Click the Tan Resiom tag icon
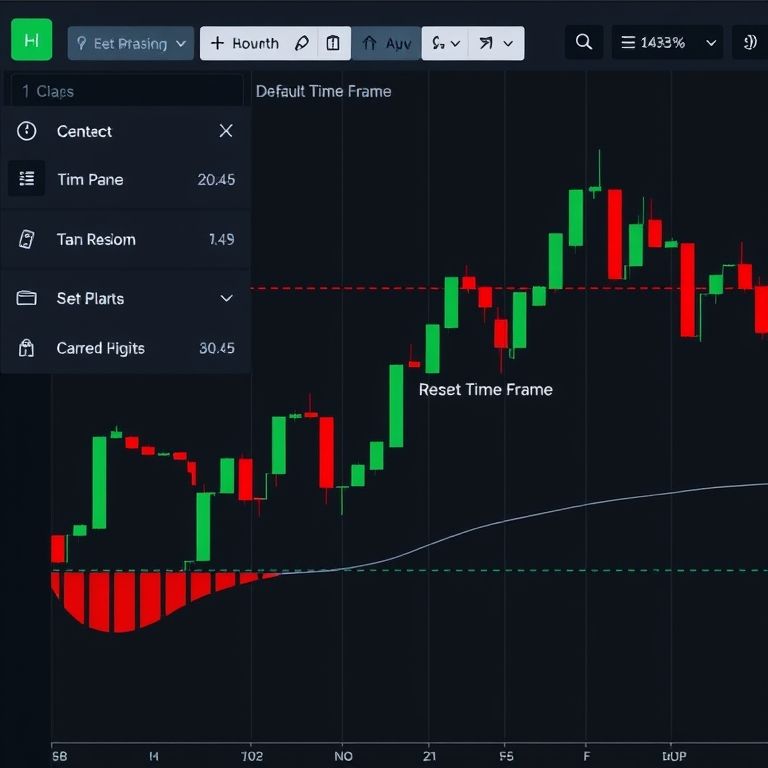Viewport: 768px width, 768px height. [x=27, y=239]
